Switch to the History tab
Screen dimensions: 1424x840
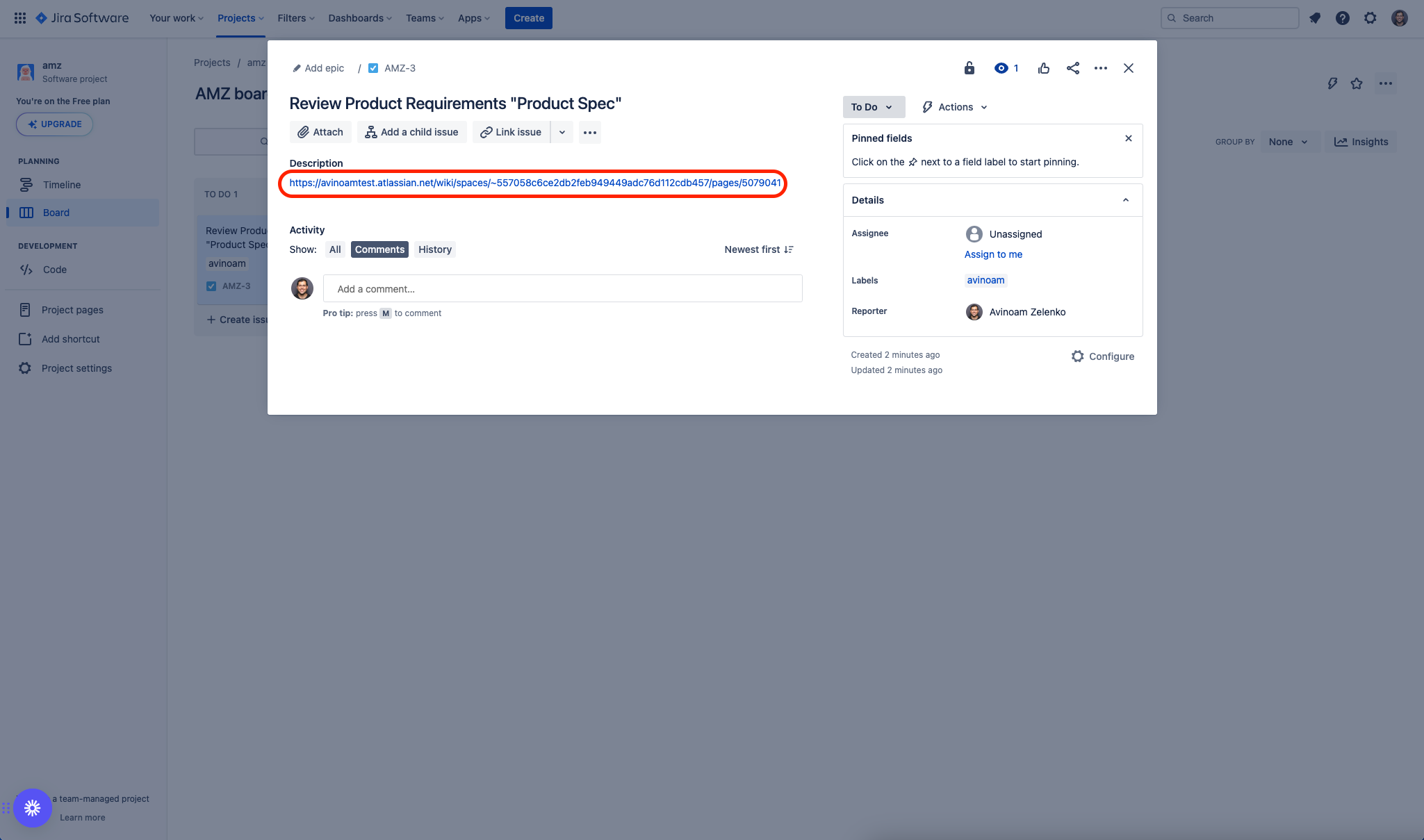pyautogui.click(x=434, y=249)
